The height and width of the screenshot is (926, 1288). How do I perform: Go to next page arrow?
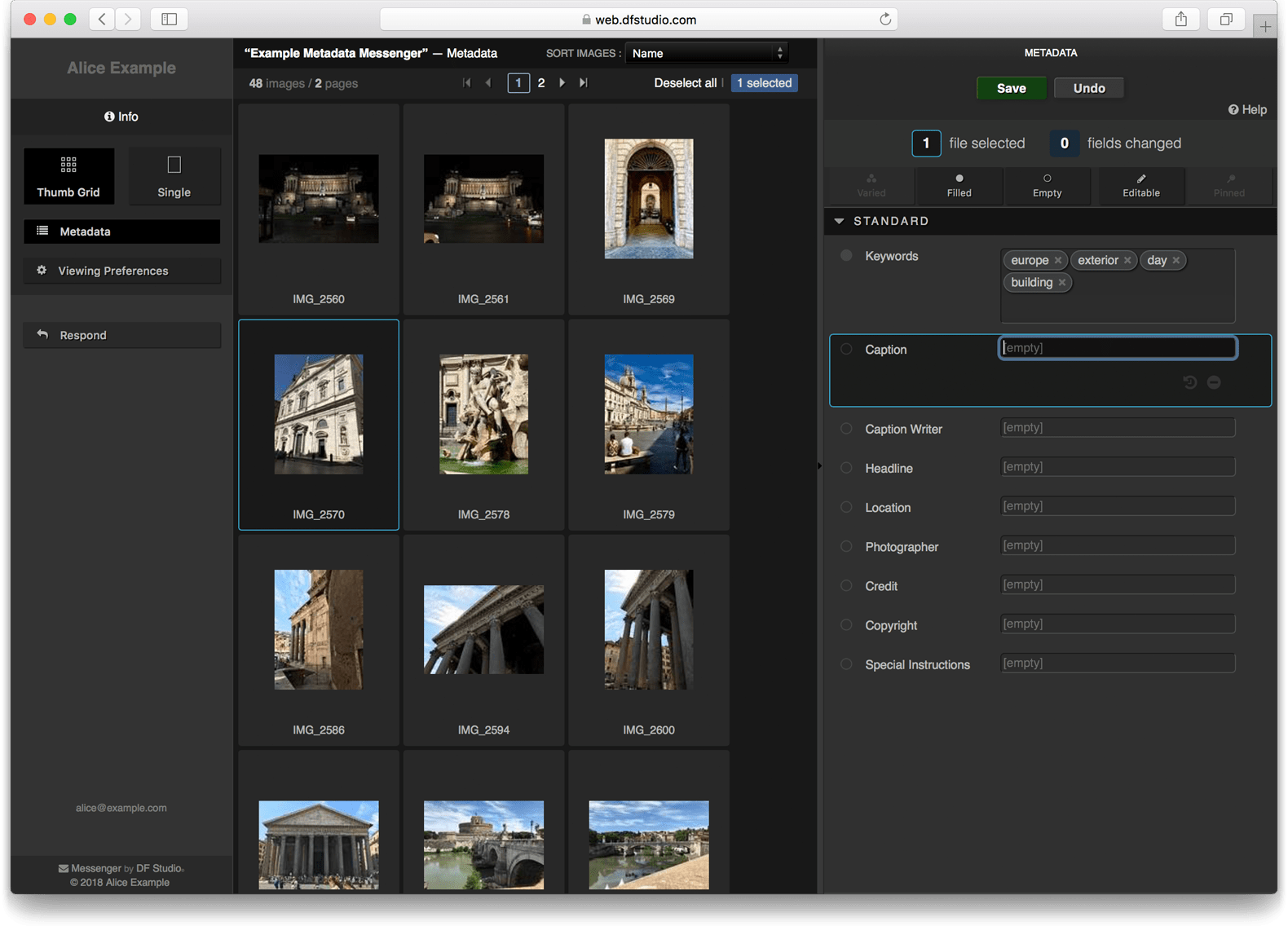coord(562,82)
